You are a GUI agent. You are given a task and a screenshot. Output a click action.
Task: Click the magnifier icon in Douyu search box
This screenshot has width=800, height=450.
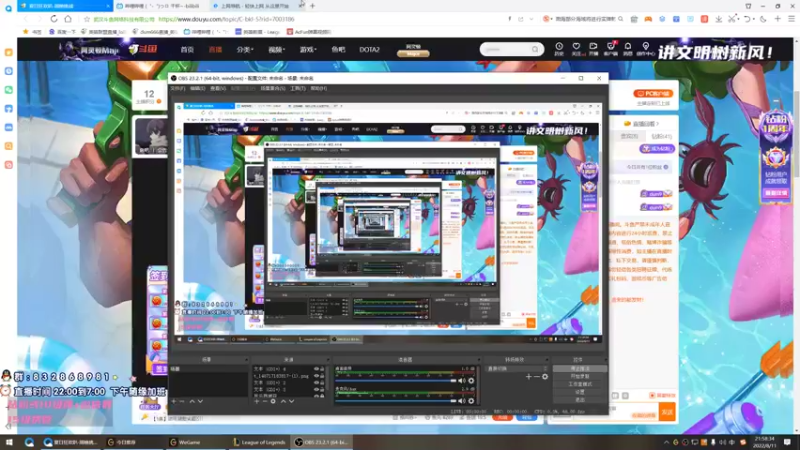(x=535, y=49)
